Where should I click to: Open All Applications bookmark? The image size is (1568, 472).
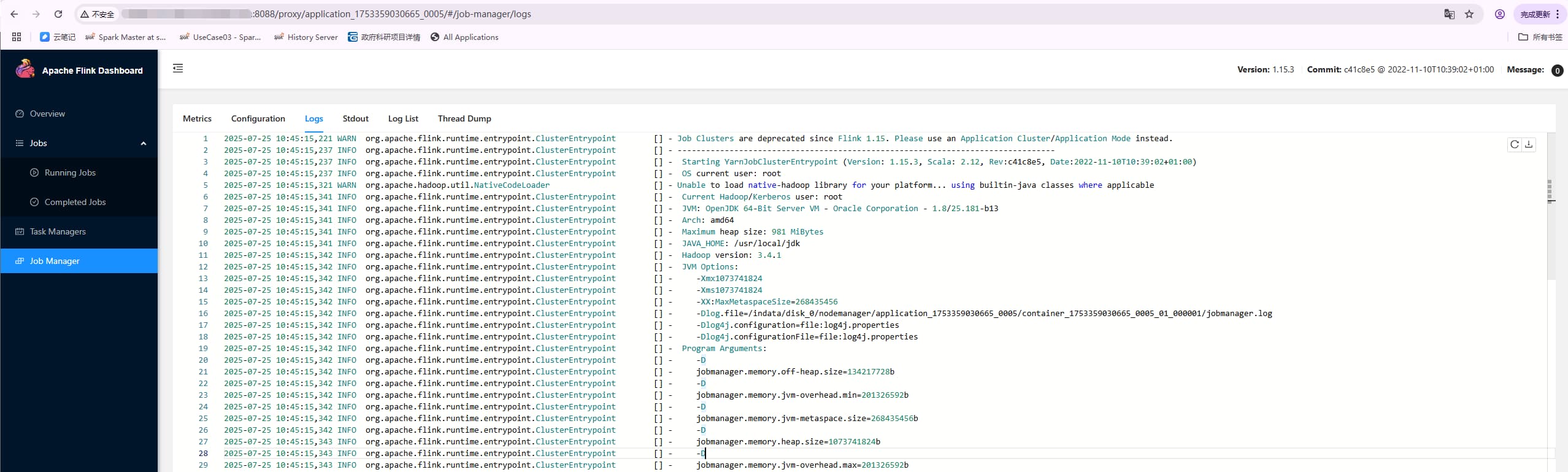[x=464, y=37]
